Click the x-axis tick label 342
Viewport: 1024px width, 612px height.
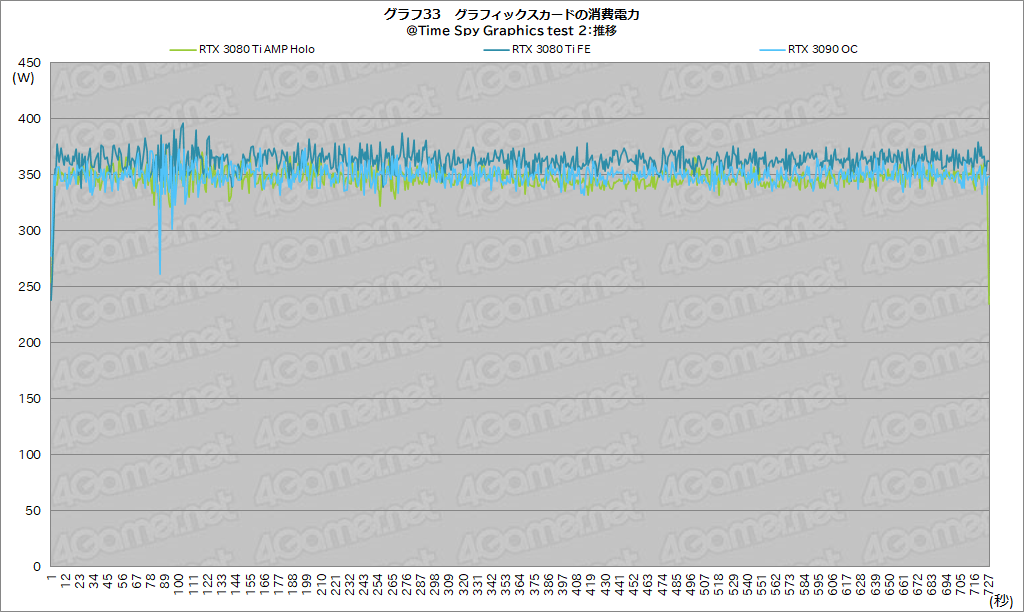pyautogui.click(x=492, y=584)
